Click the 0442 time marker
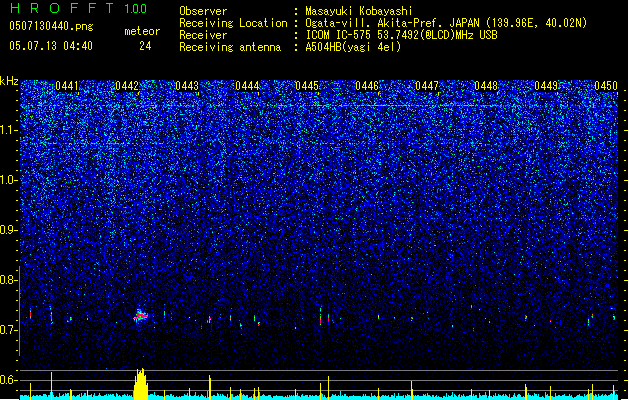The height and width of the screenshot is (400, 629). (127, 86)
